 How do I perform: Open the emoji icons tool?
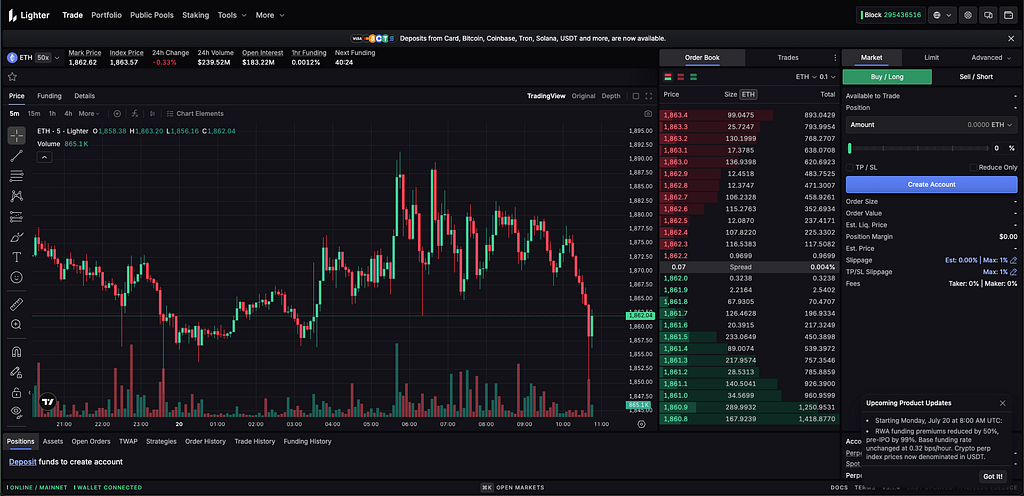click(x=16, y=277)
